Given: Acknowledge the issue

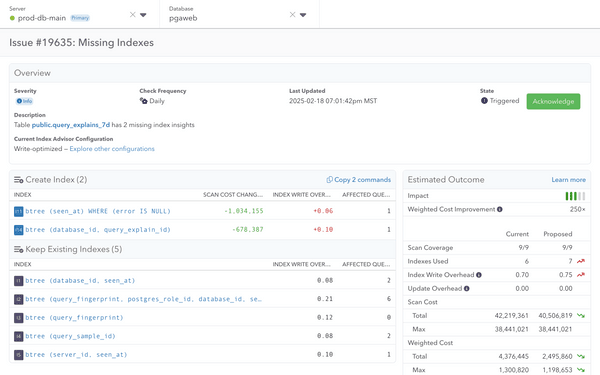Looking at the screenshot, I should [x=553, y=101].
